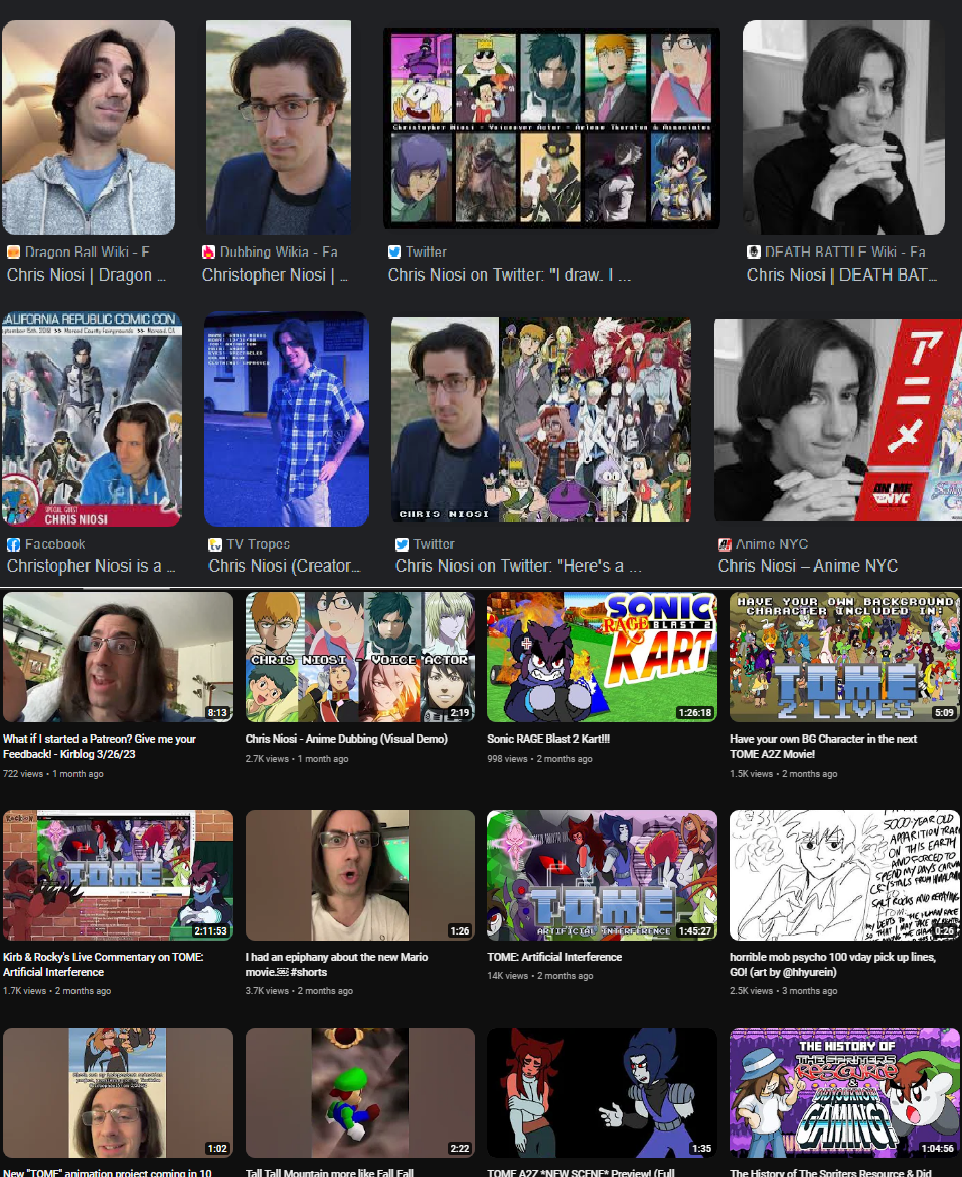Screen dimensions: 962x1177
Task: Click Twitter bird icon above "I draw" result
Action: point(395,252)
